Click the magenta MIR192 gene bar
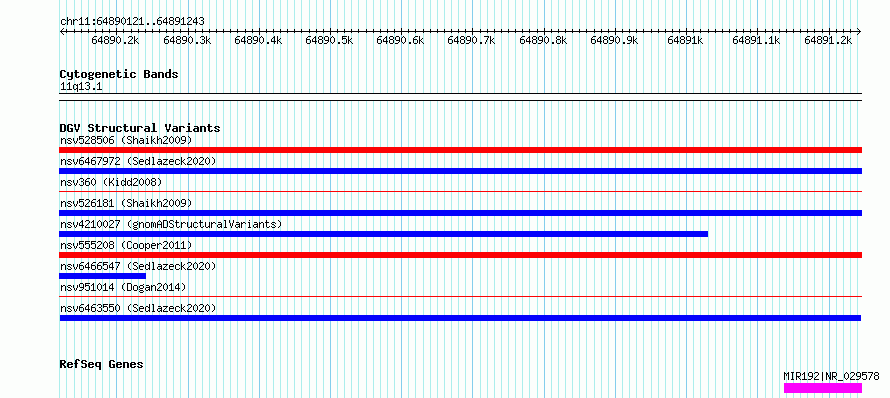This screenshot has width=890, height=398. [x=823, y=388]
